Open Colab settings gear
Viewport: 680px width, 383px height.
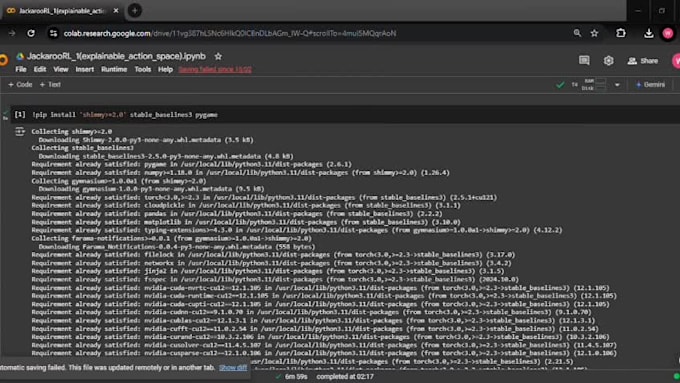(x=608, y=61)
